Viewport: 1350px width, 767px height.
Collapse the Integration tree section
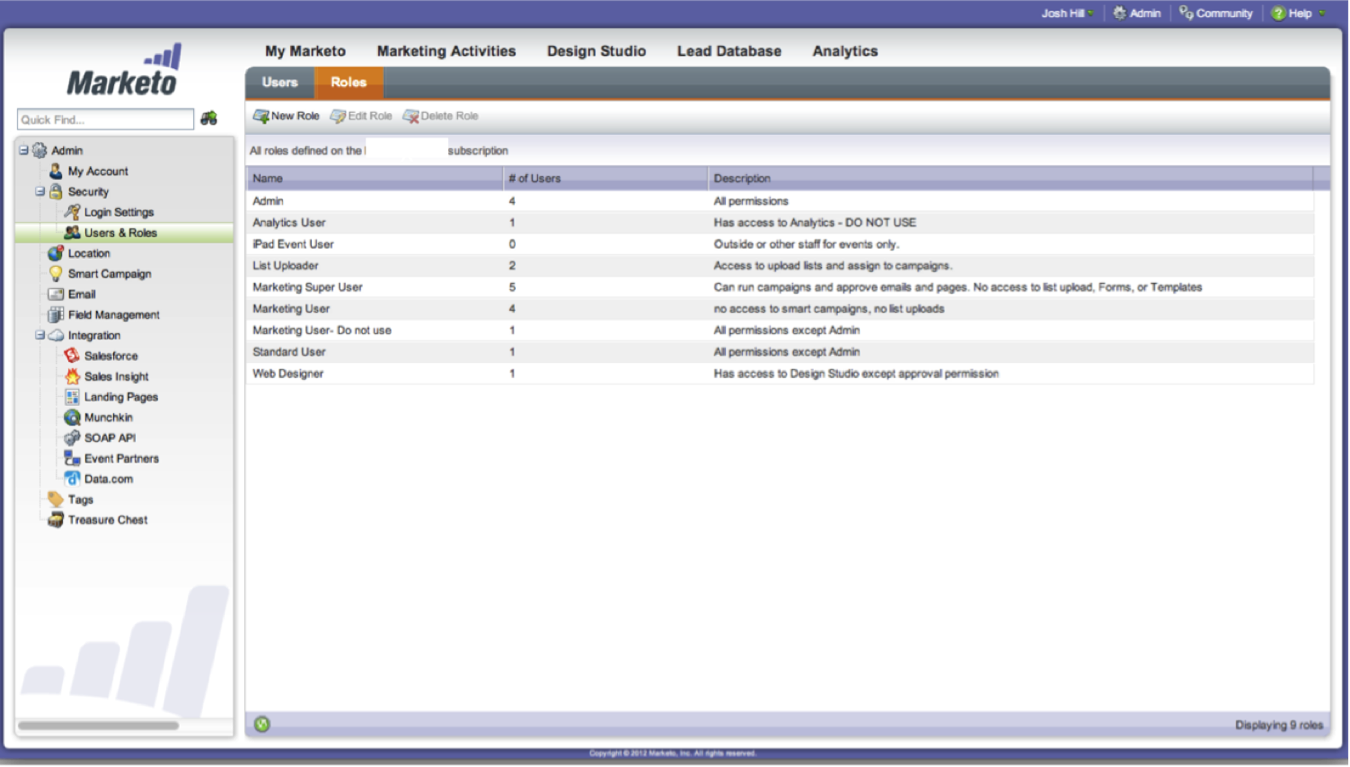click(x=40, y=336)
